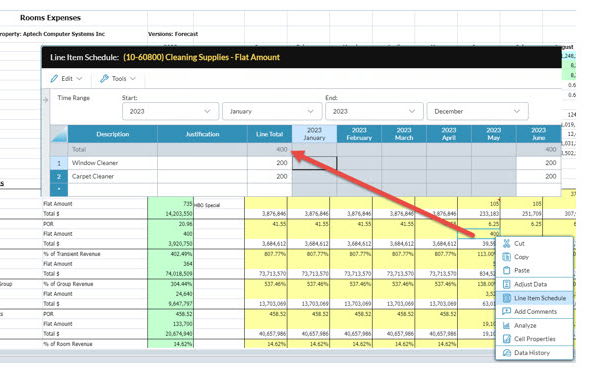The width and height of the screenshot is (606, 379).
Task: Click the Add Comments speech bubble icon
Action: pyautogui.click(x=507, y=311)
